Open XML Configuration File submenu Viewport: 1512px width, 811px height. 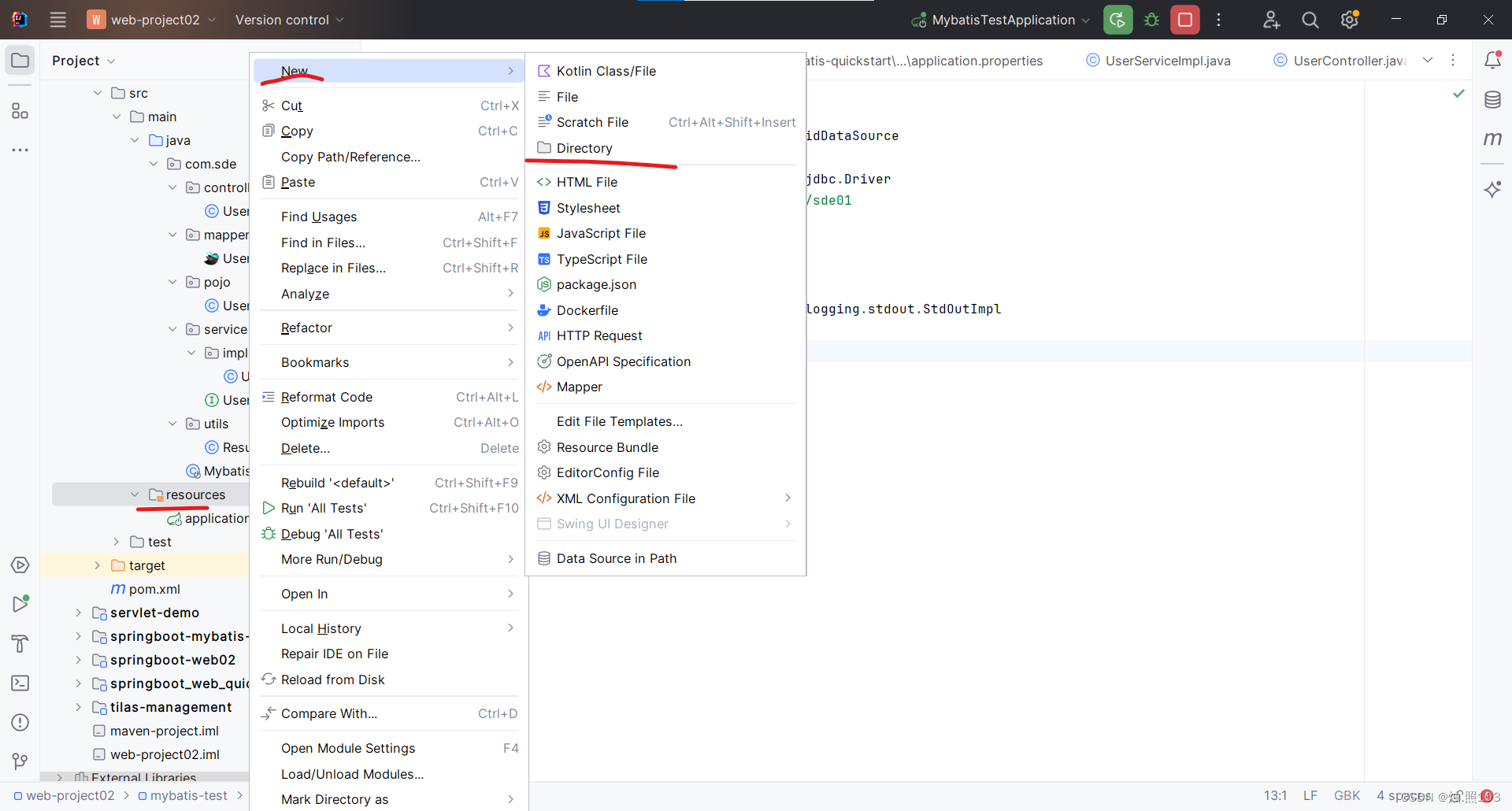point(665,498)
